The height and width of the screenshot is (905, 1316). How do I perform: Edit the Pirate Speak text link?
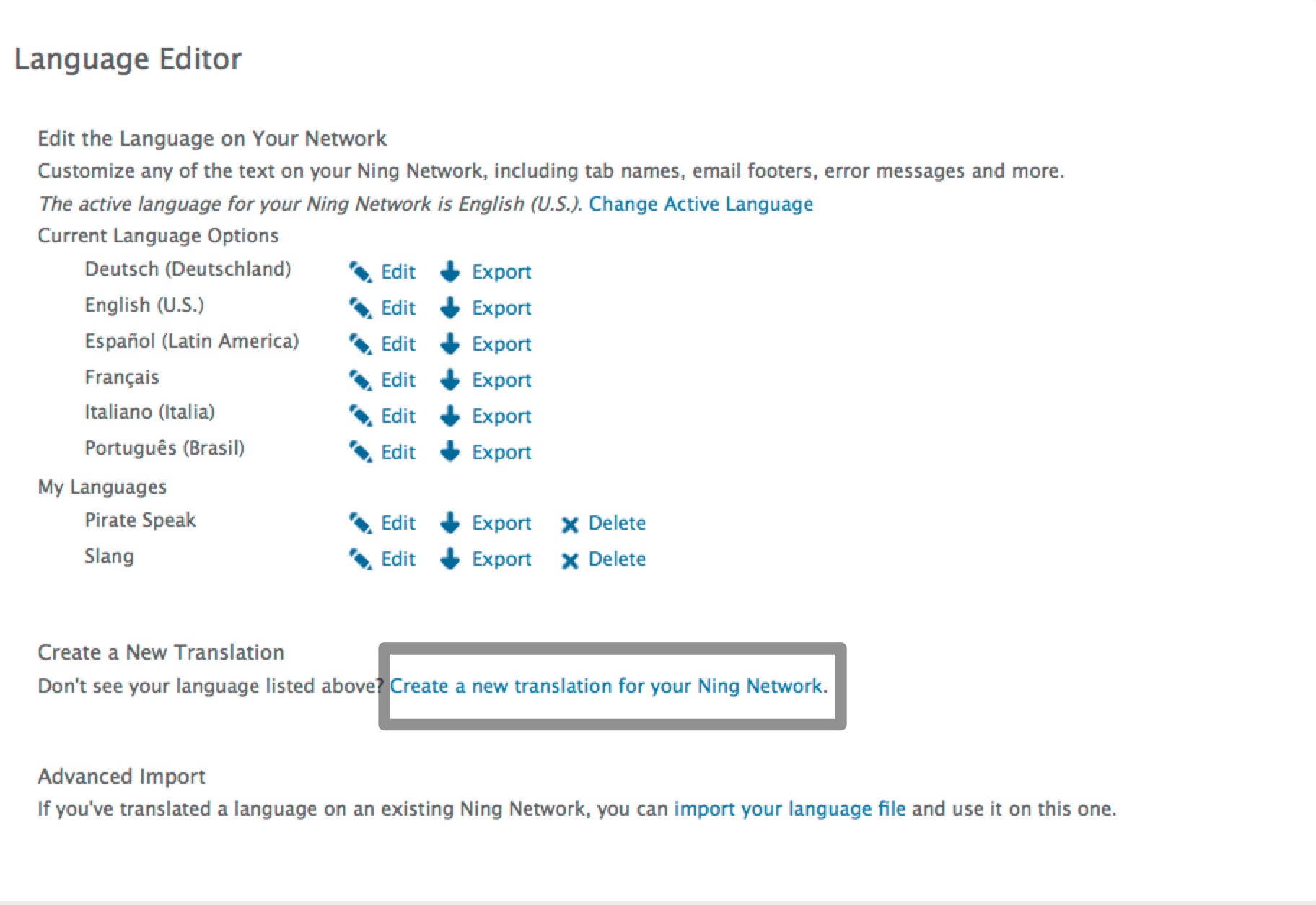pyautogui.click(x=398, y=523)
